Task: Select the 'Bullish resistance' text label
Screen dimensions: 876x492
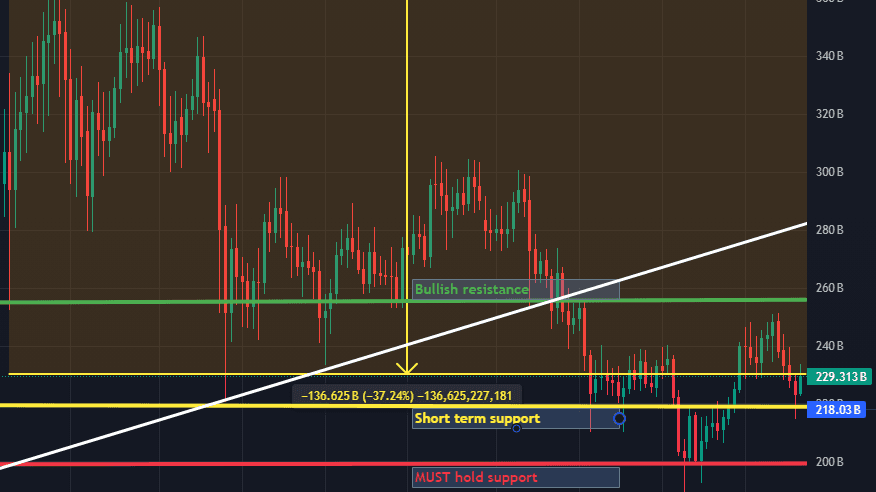Action: pyautogui.click(x=472, y=289)
